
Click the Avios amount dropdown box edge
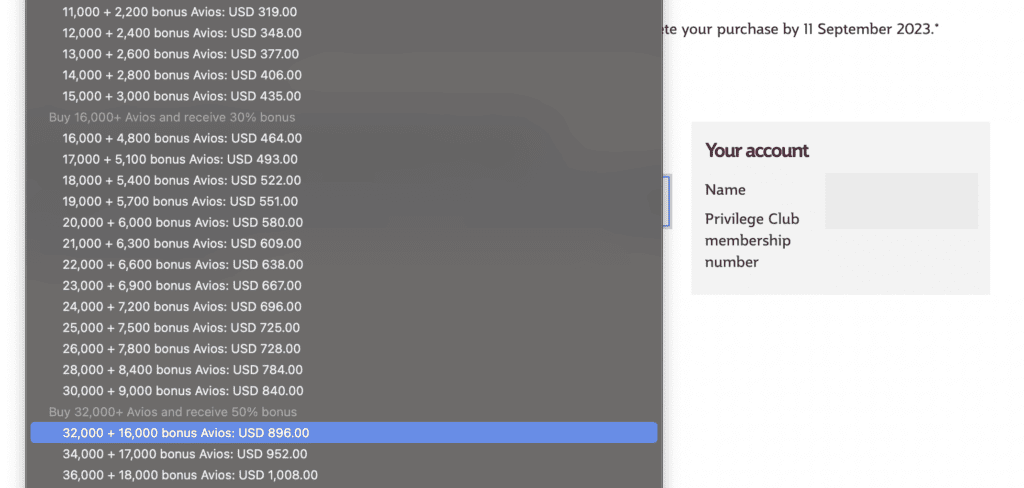click(667, 201)
